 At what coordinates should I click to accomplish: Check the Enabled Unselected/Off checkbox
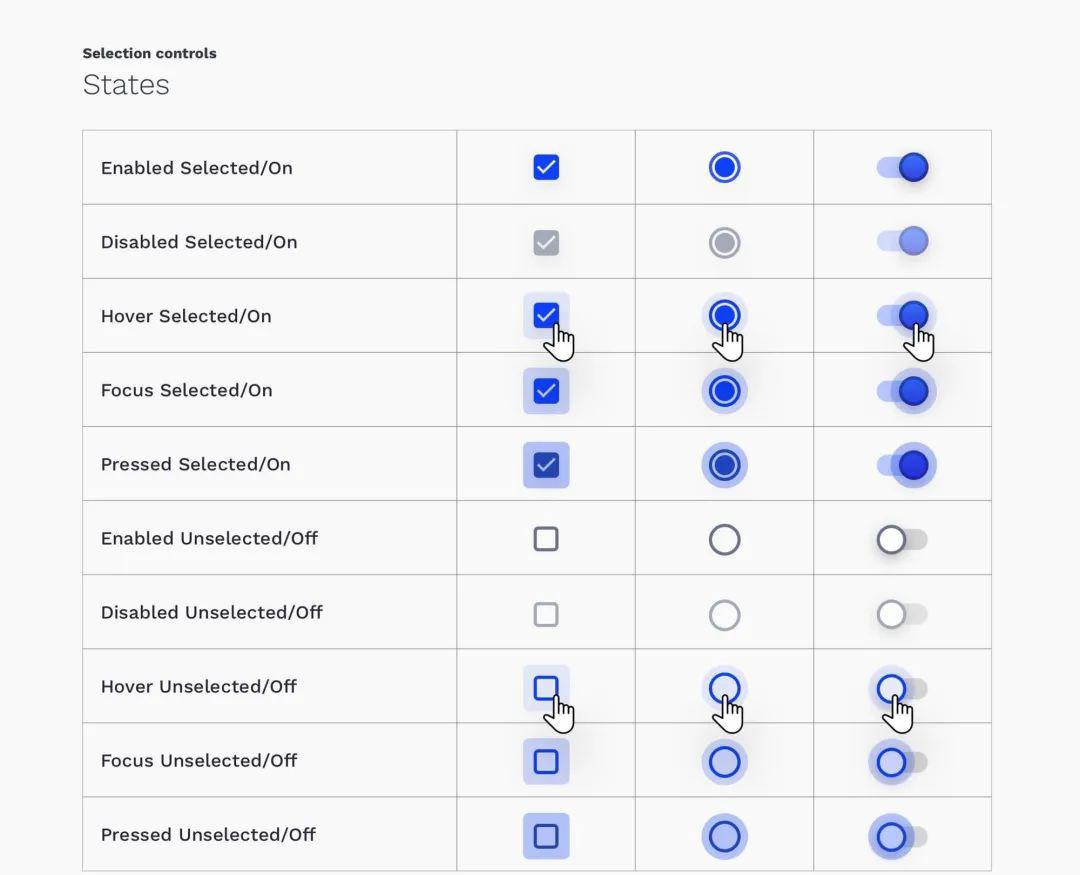[x=546, y=539]
